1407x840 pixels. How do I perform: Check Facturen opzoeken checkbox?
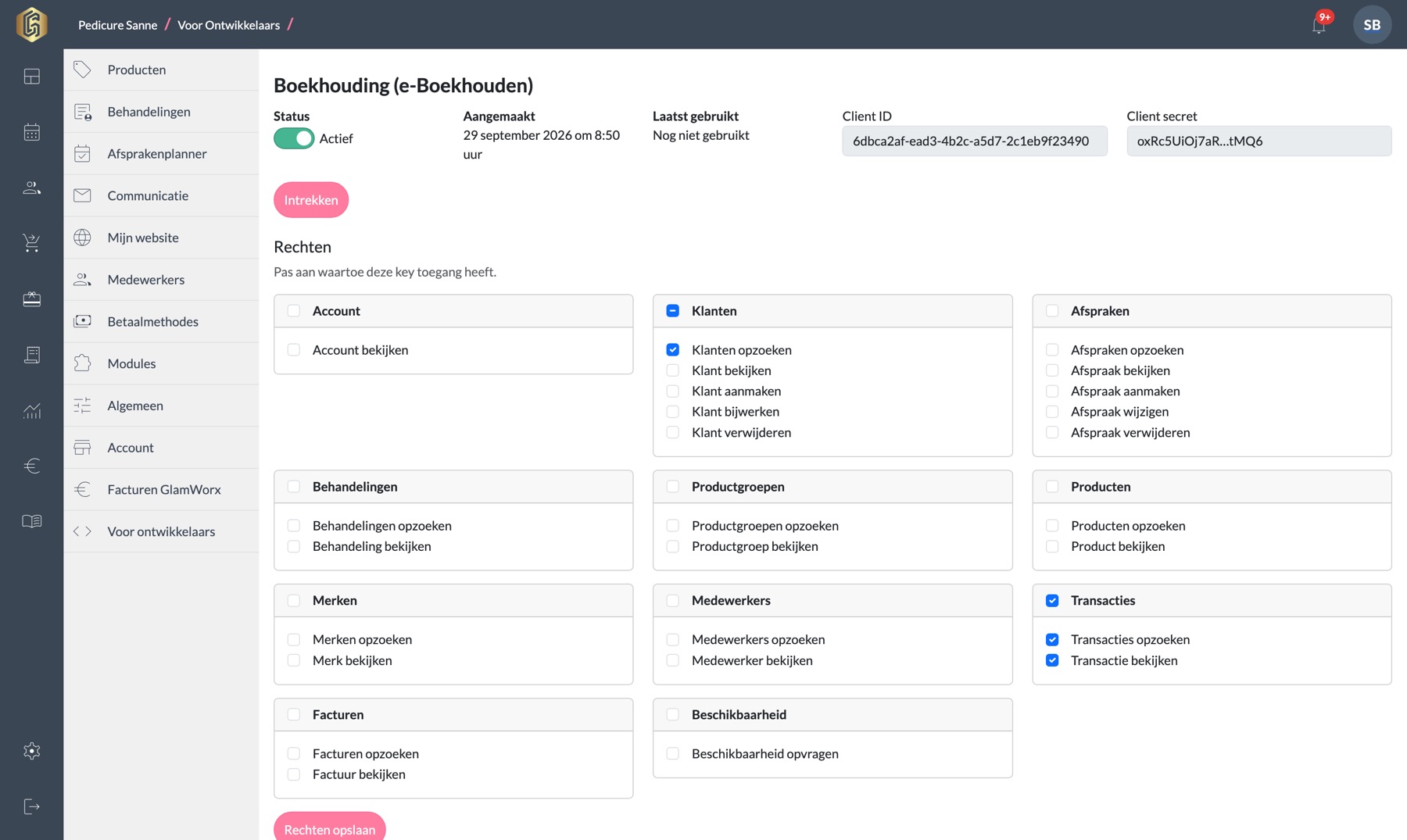tap(294, 754)
